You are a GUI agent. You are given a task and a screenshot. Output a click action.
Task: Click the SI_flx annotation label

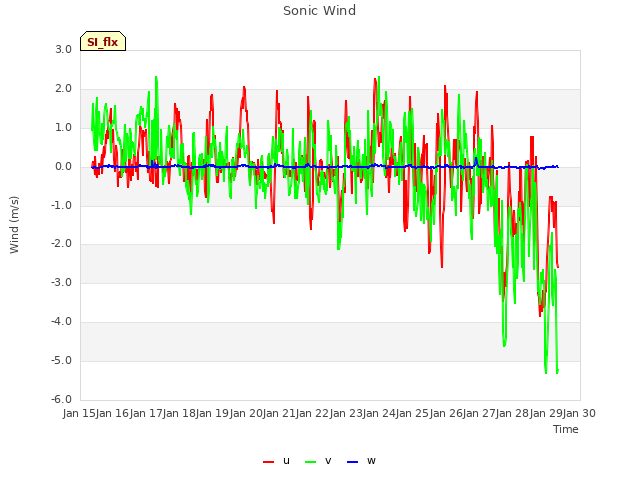tap(103, 41)
